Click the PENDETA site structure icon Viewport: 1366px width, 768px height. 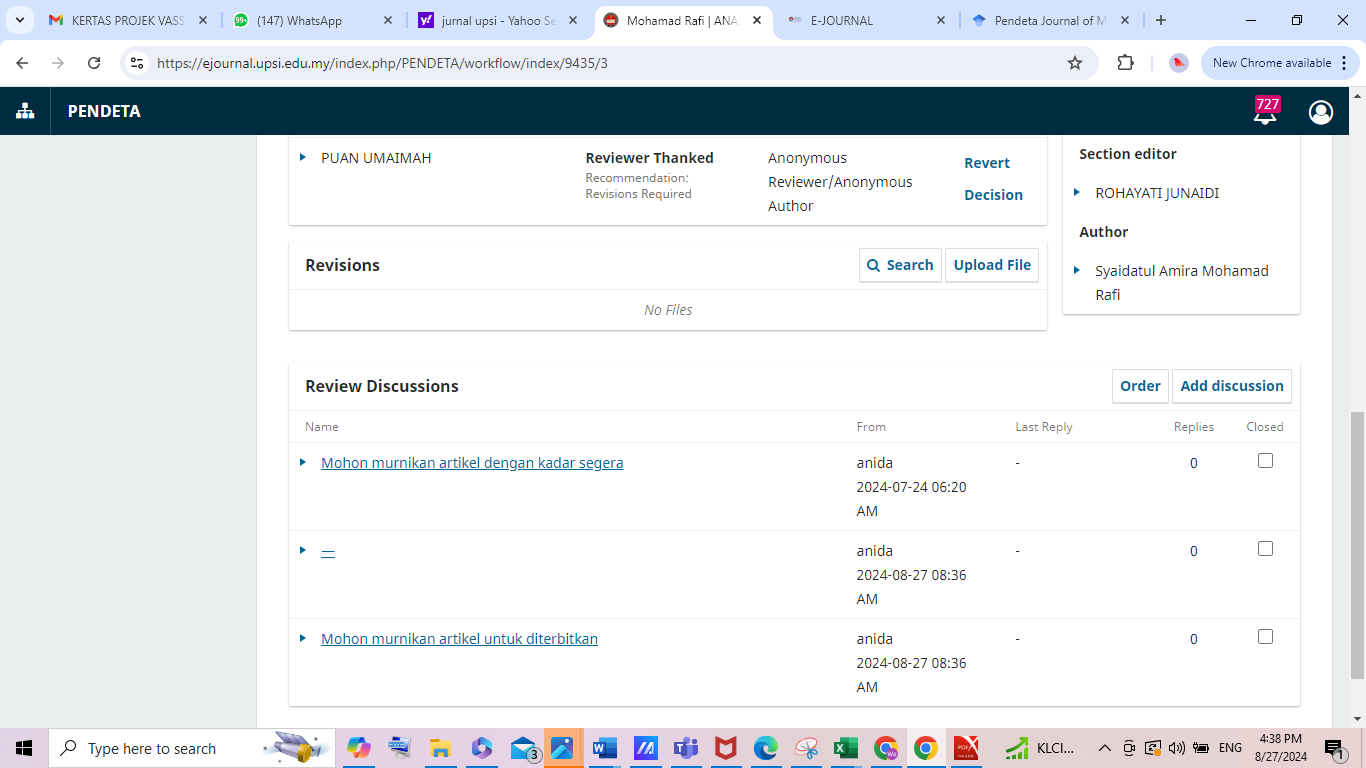point(25,111)
